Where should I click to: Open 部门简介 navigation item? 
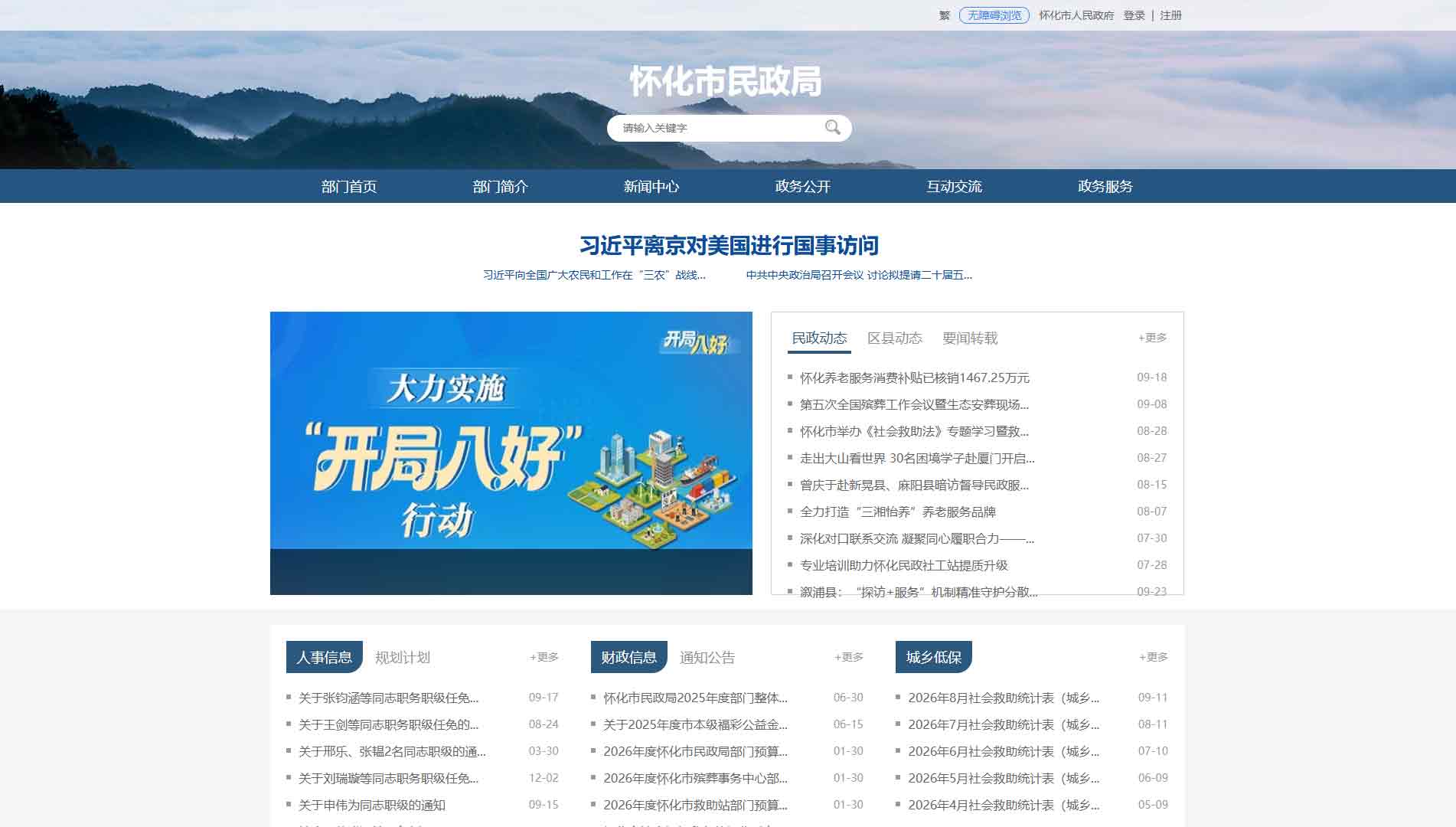(x=501, y=186)
